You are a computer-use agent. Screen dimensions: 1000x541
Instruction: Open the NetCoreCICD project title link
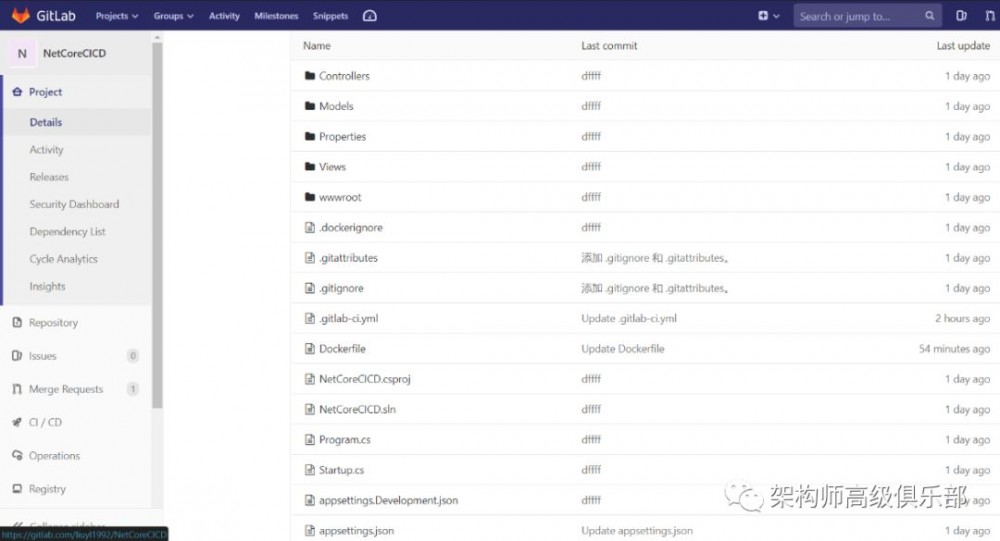point(75,54)
